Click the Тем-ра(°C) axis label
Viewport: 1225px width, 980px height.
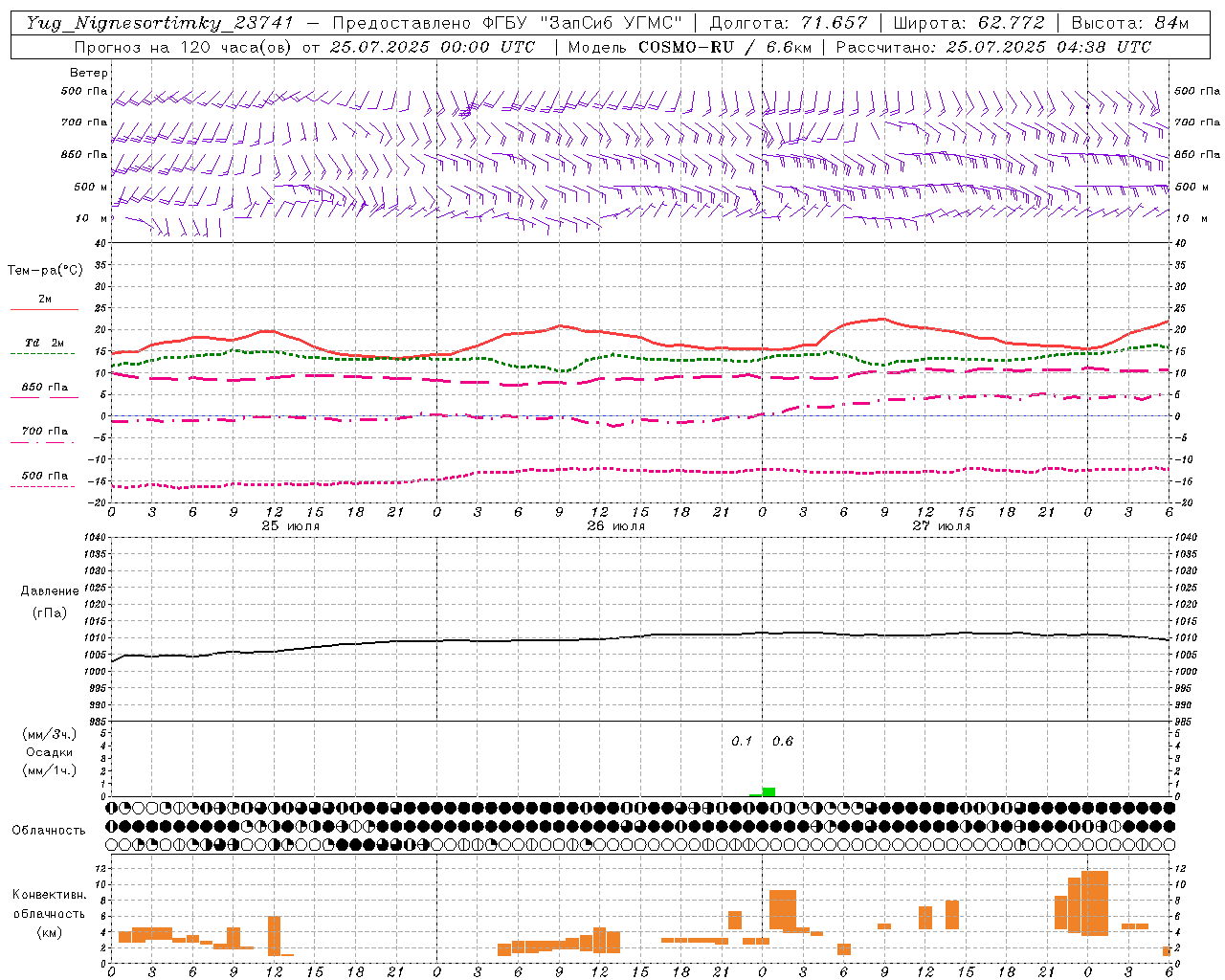point(45,271)
